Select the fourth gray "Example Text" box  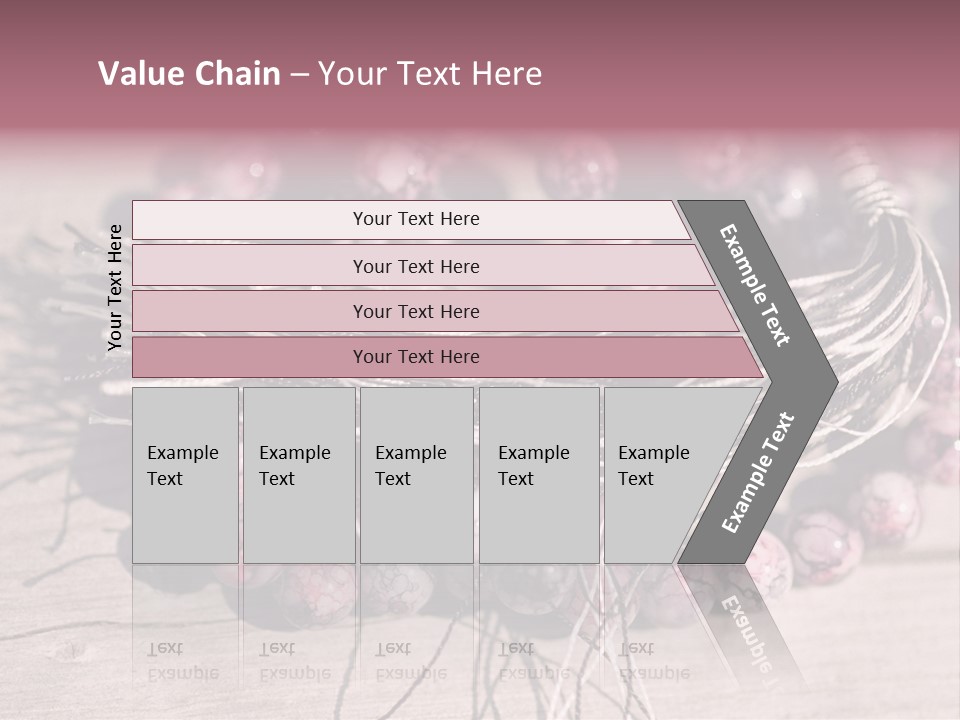pos(538,474)
